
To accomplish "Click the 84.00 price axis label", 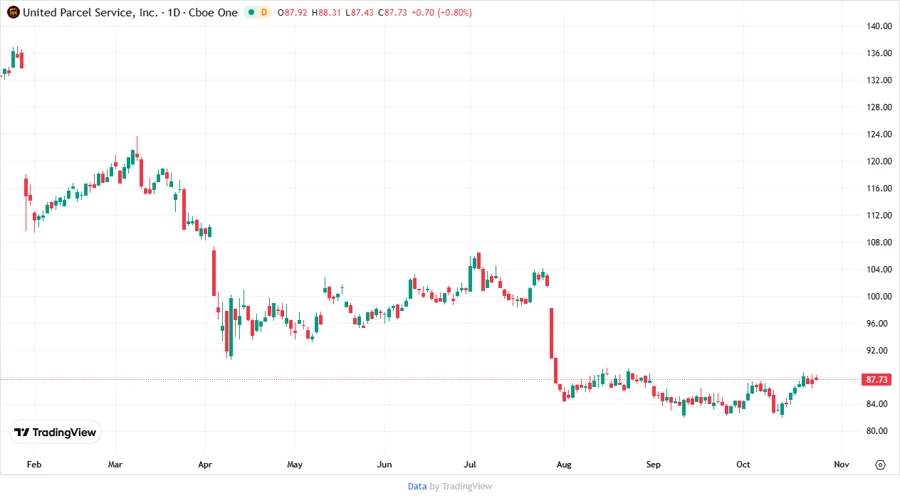I will [x=877, y=403].
